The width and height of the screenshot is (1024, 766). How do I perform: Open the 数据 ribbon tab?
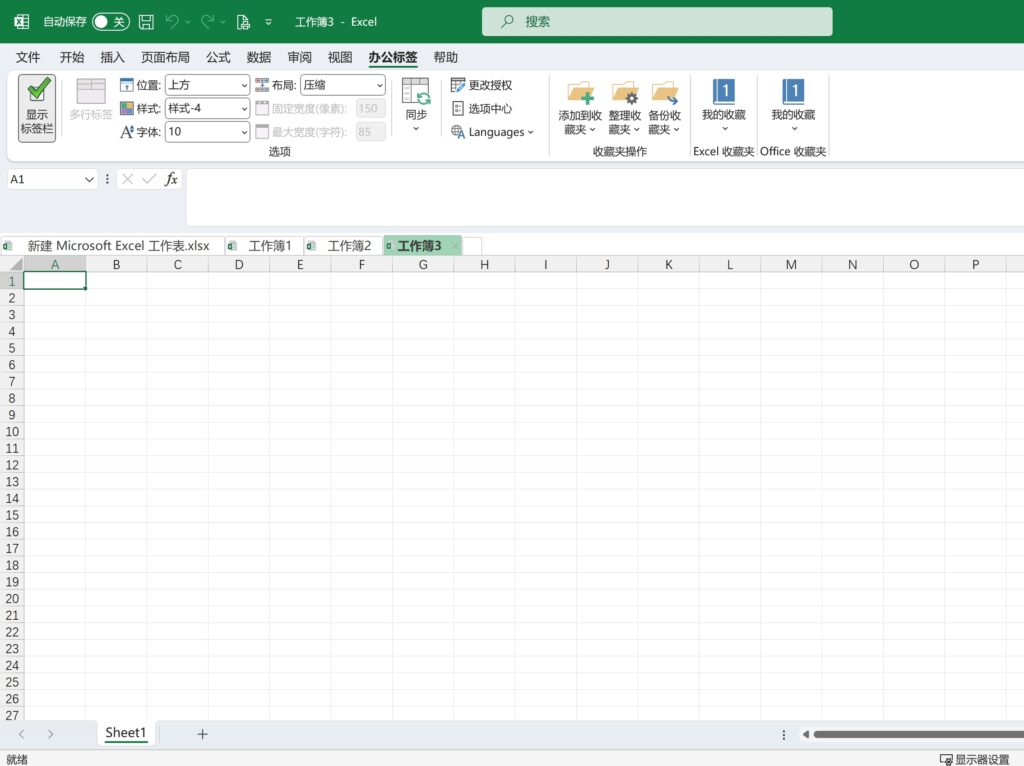click(259, 57)
